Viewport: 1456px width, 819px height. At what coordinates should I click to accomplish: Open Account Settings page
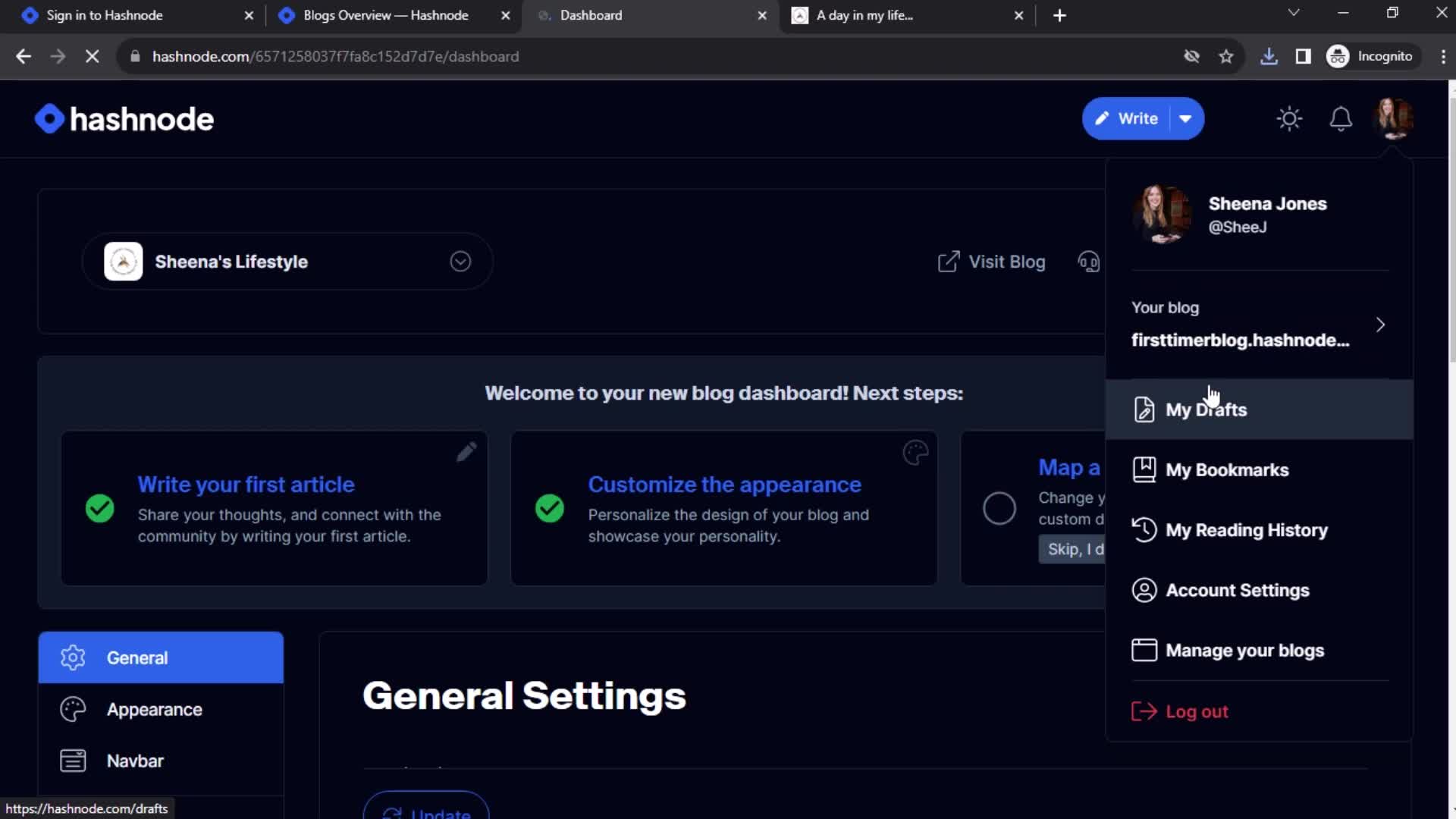(x=1237, y=590)
